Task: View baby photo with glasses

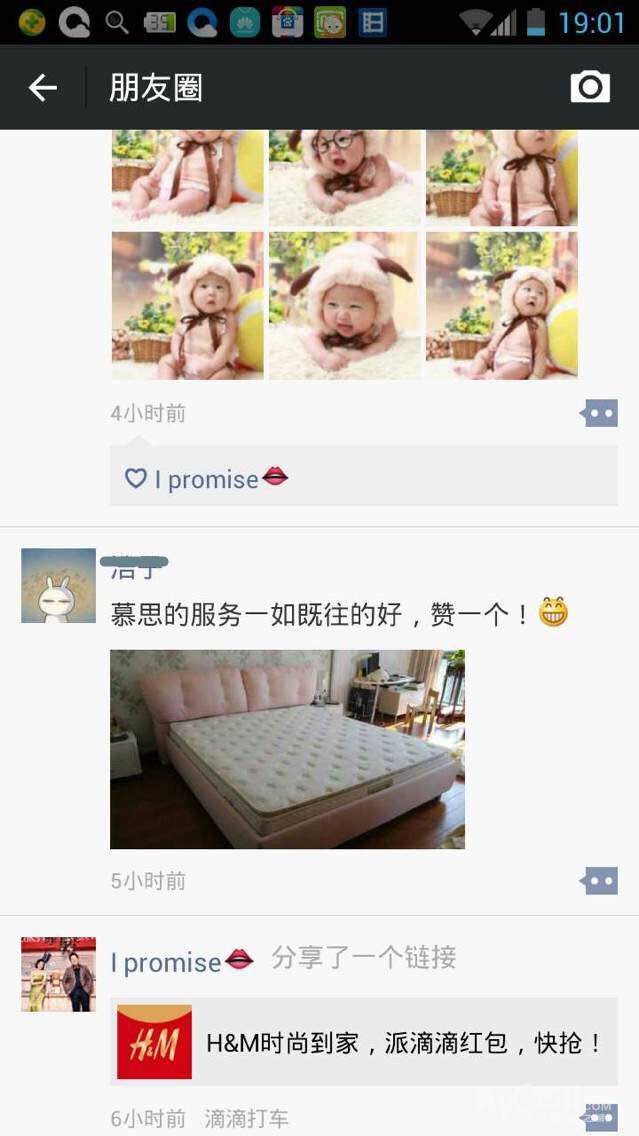Action: click(x=345, y=178)
